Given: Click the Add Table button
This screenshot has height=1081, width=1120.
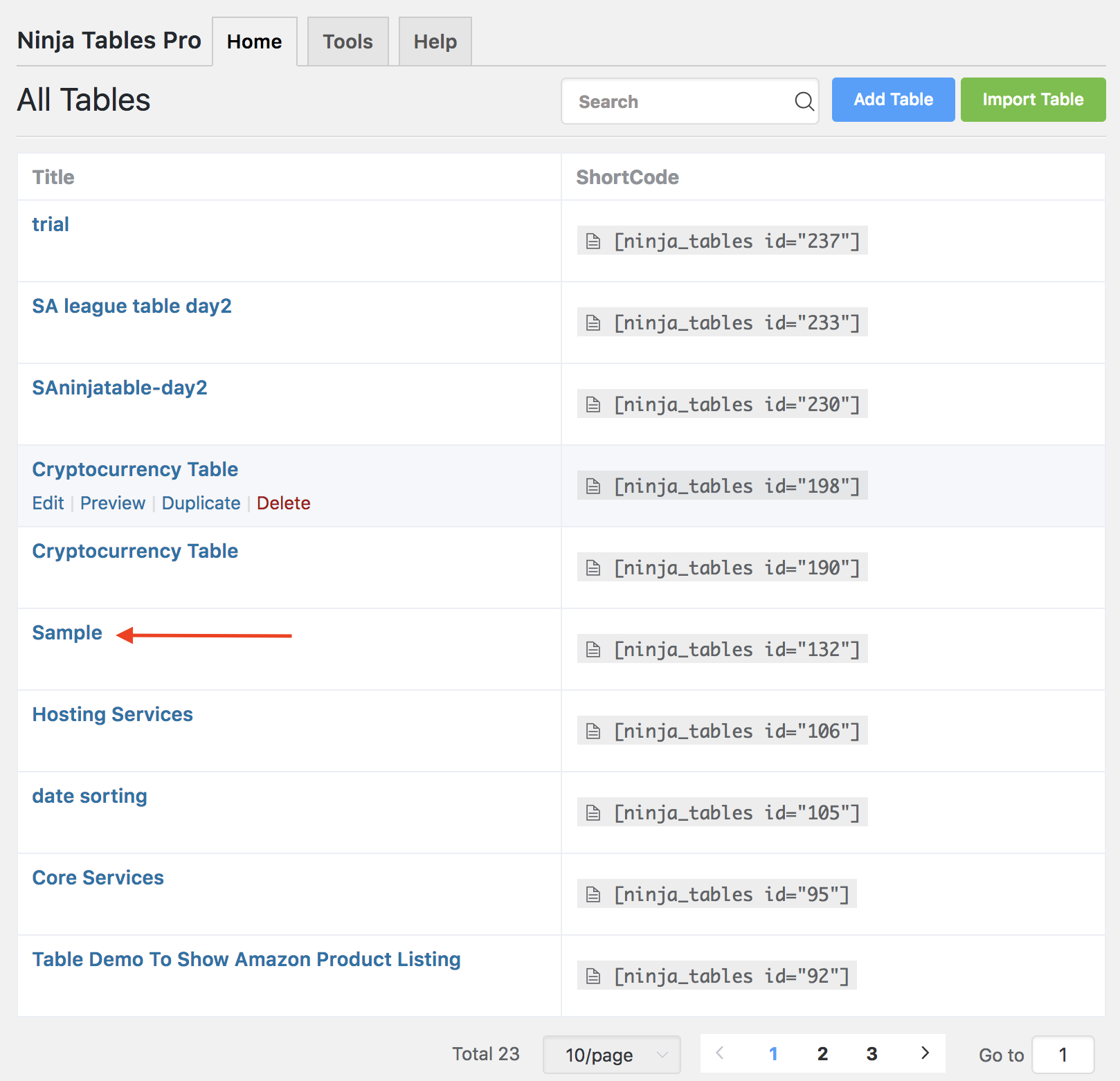Looking at the screenshot, I should [893, 99].
